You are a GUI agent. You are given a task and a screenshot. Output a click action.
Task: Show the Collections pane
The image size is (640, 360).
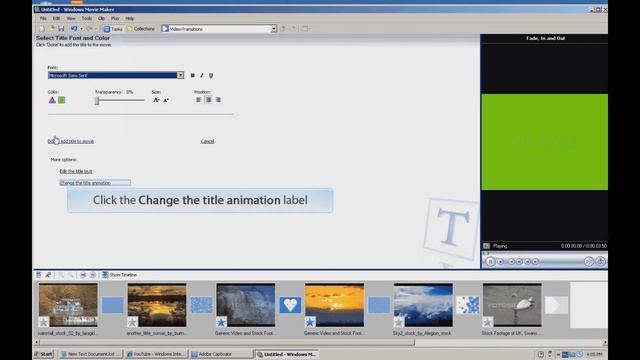pyautogui.click(x=141, y=29)
